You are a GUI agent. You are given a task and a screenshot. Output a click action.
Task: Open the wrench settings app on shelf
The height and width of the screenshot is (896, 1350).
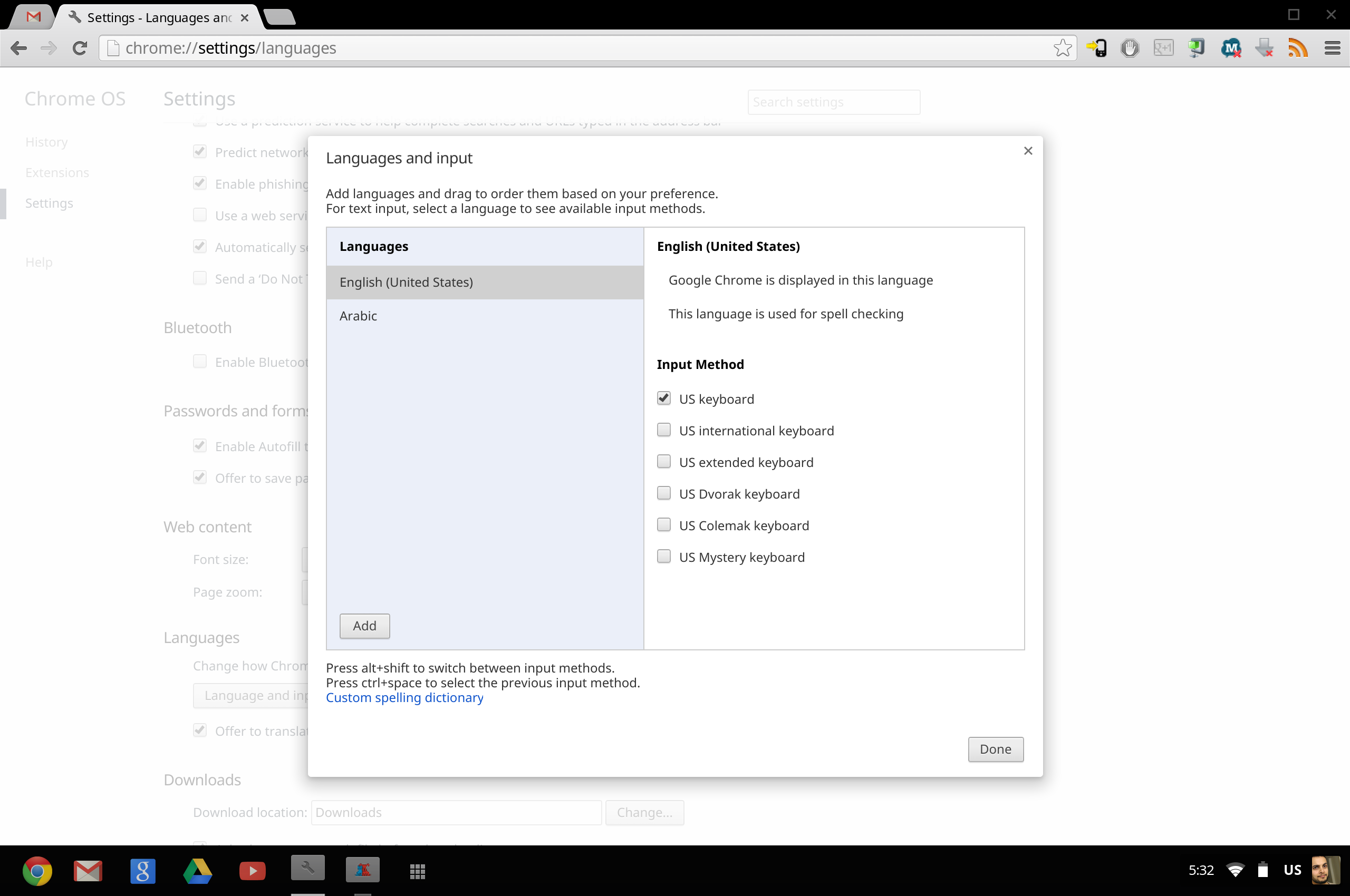307,868
